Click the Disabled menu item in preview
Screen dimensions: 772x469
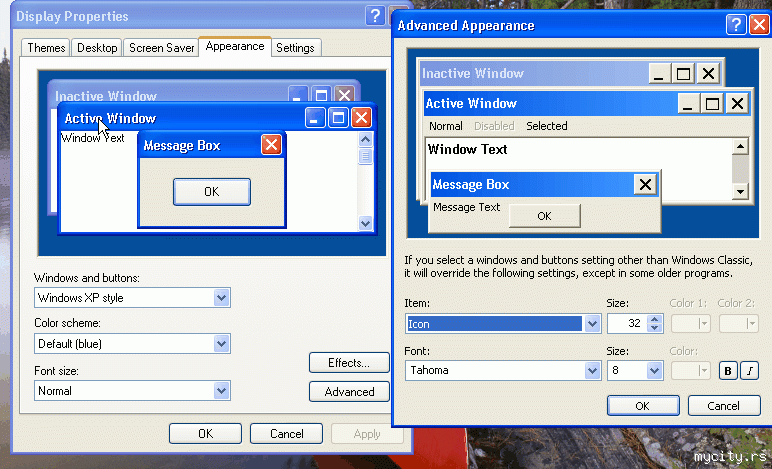pyautogui.click(x=494, y=126)
